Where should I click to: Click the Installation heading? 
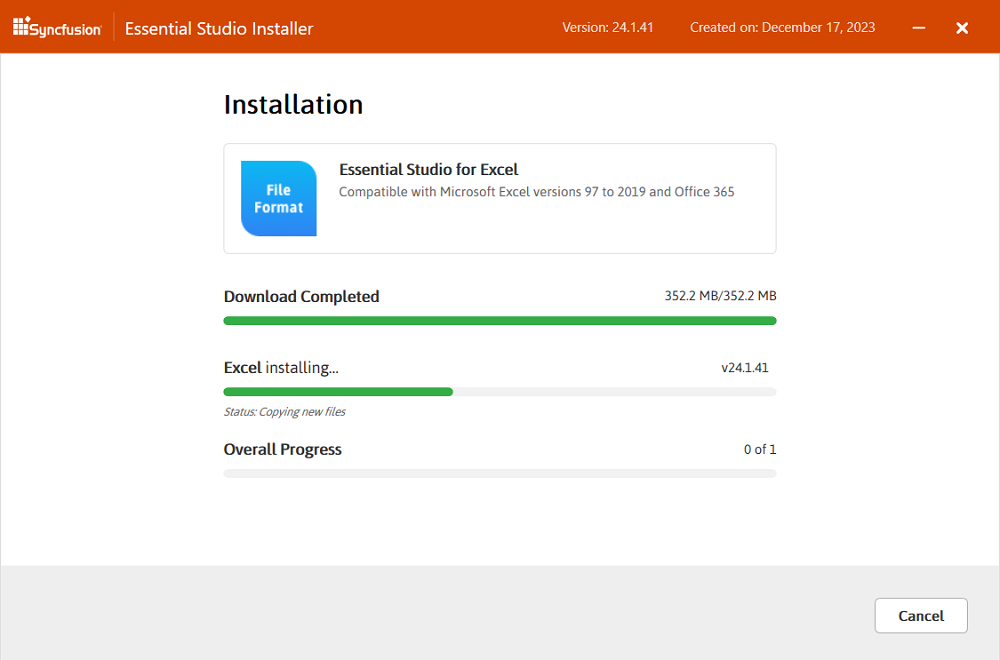click(x=293, y=104)
